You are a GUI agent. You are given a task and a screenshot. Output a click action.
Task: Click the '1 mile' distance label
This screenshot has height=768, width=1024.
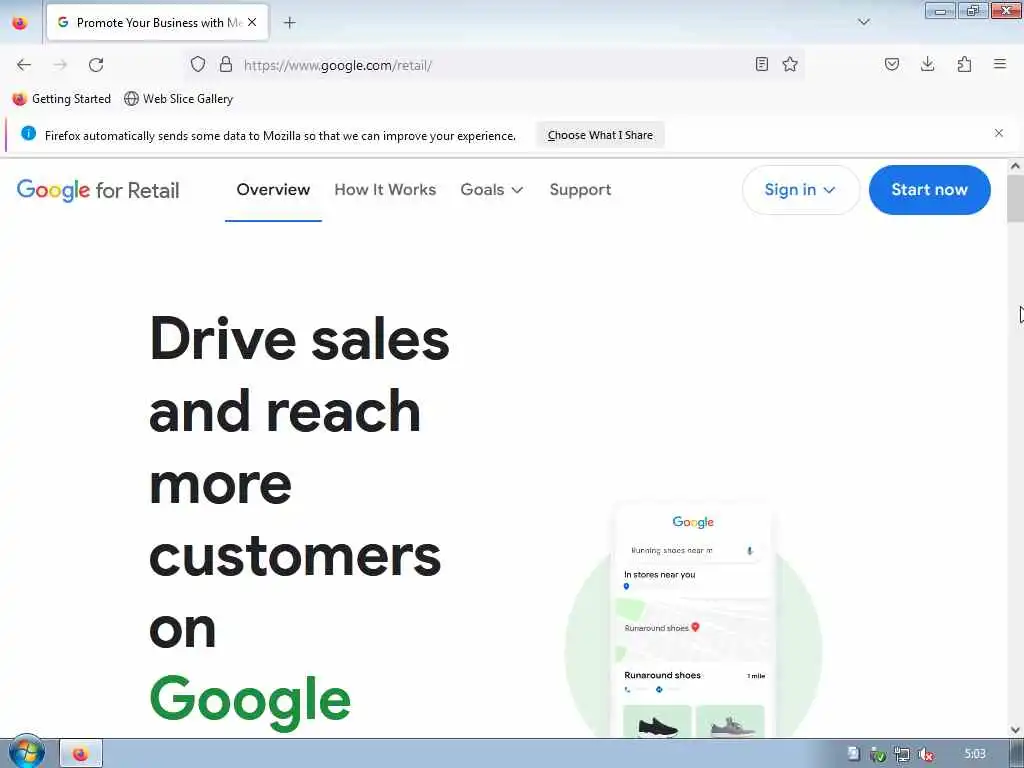pos(756,676)
